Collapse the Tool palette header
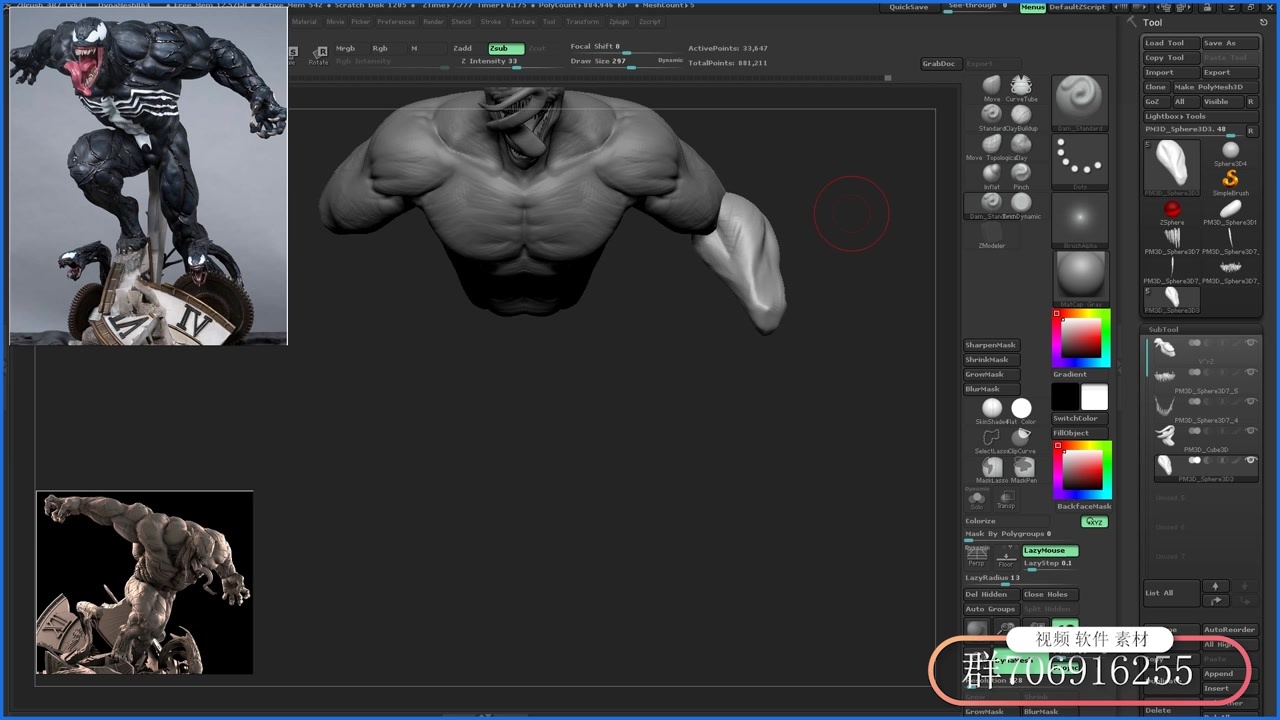Image resolution: width=1280 pixels, height=720 pixels. [x=1153, y=22]
